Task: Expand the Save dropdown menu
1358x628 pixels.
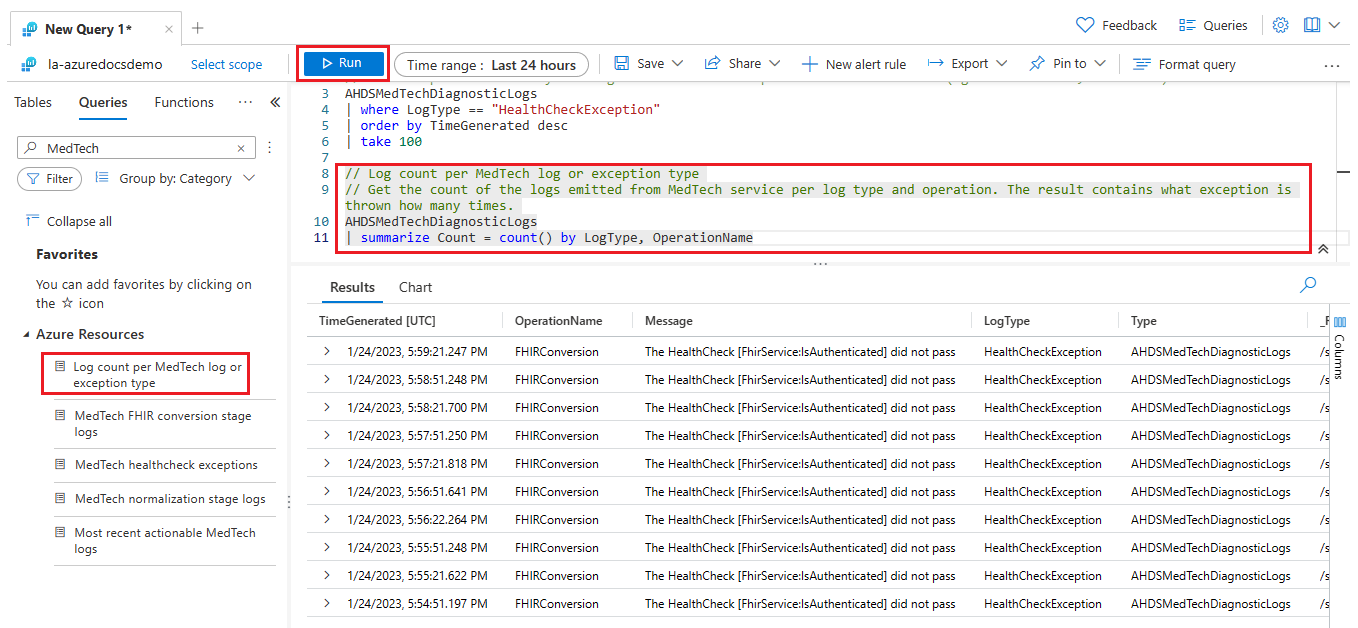Action: 677,64
